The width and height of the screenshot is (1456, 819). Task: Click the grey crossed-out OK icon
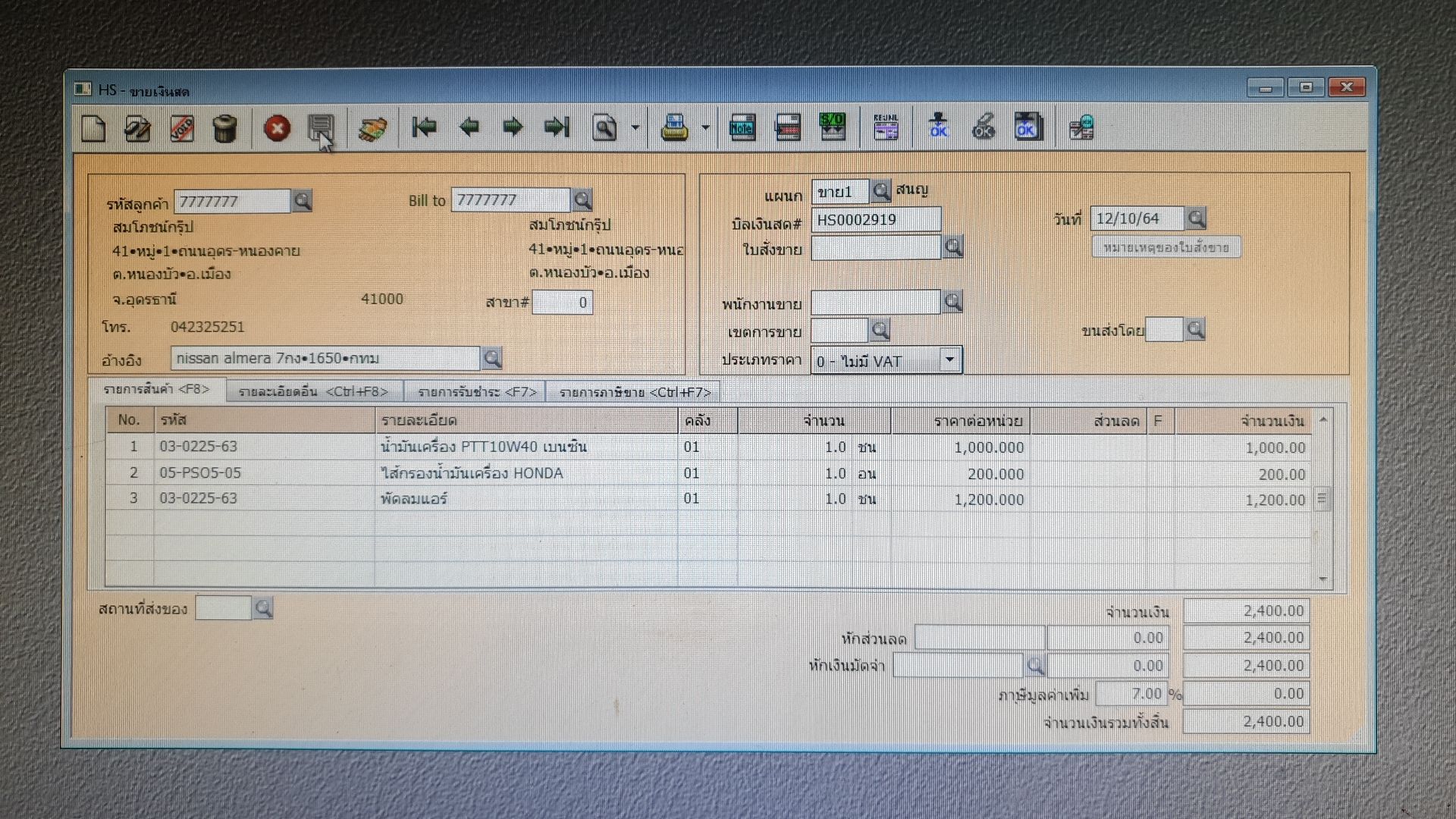[983, 126]
